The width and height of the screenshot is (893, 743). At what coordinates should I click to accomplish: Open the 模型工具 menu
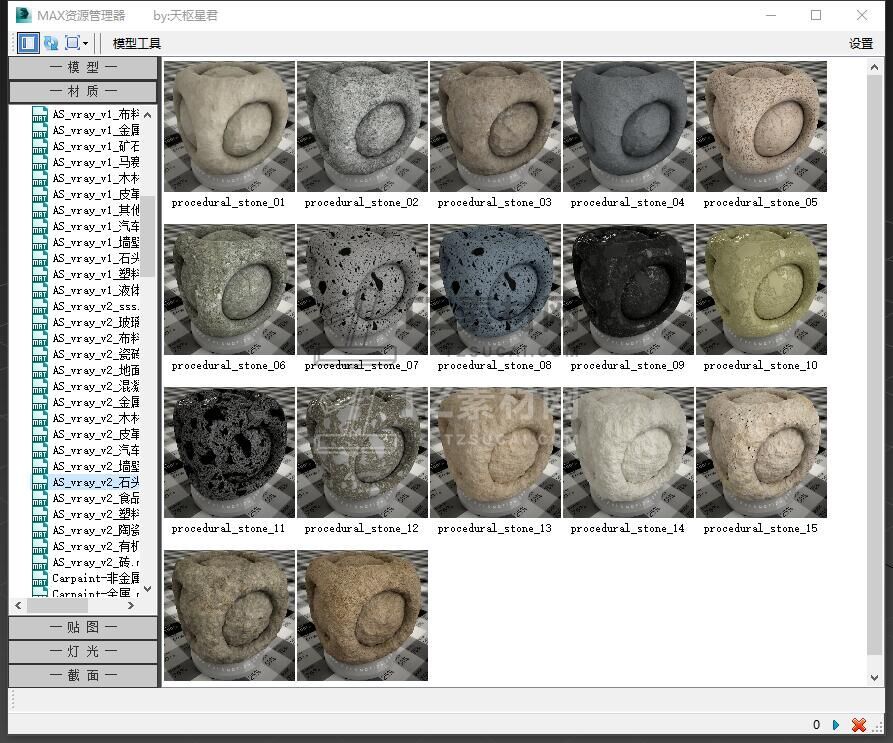136,44
